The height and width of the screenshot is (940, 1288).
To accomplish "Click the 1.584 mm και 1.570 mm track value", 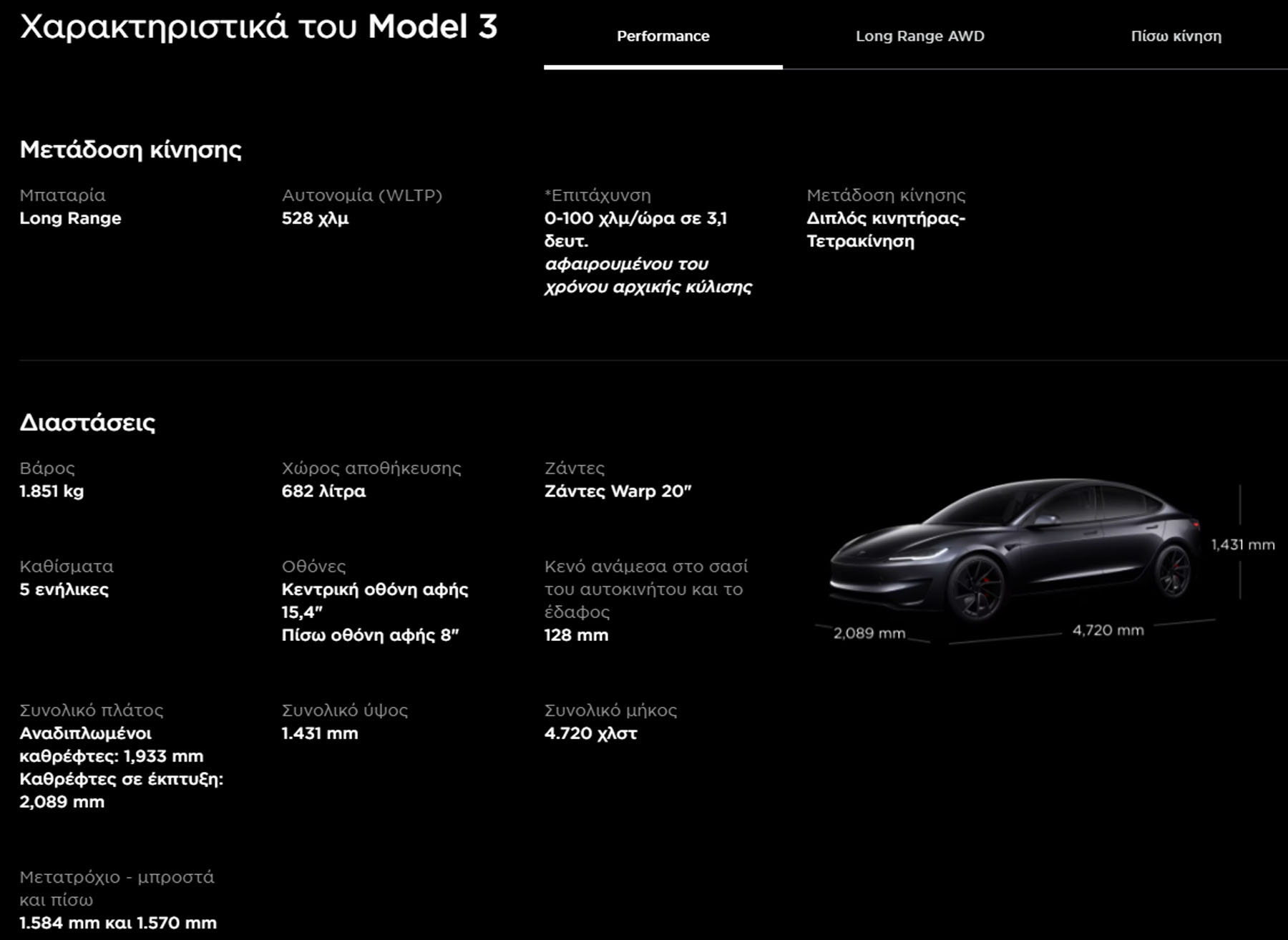I will tap(118, 923).
